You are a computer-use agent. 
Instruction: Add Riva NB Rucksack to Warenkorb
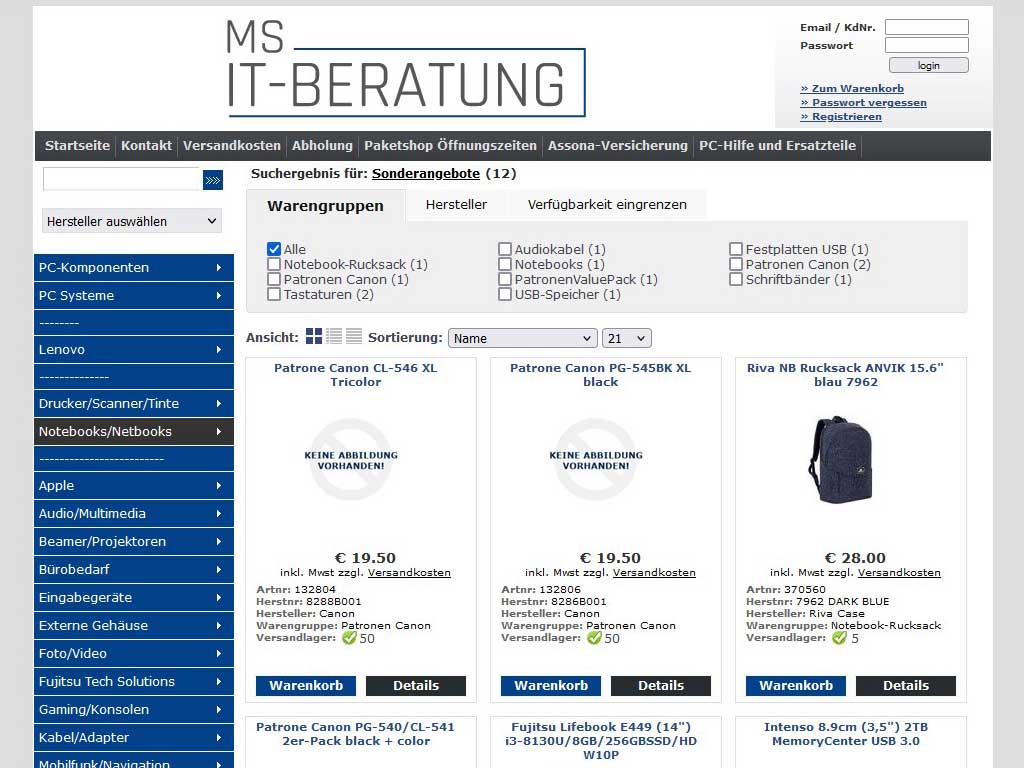(x=795, y=686)
